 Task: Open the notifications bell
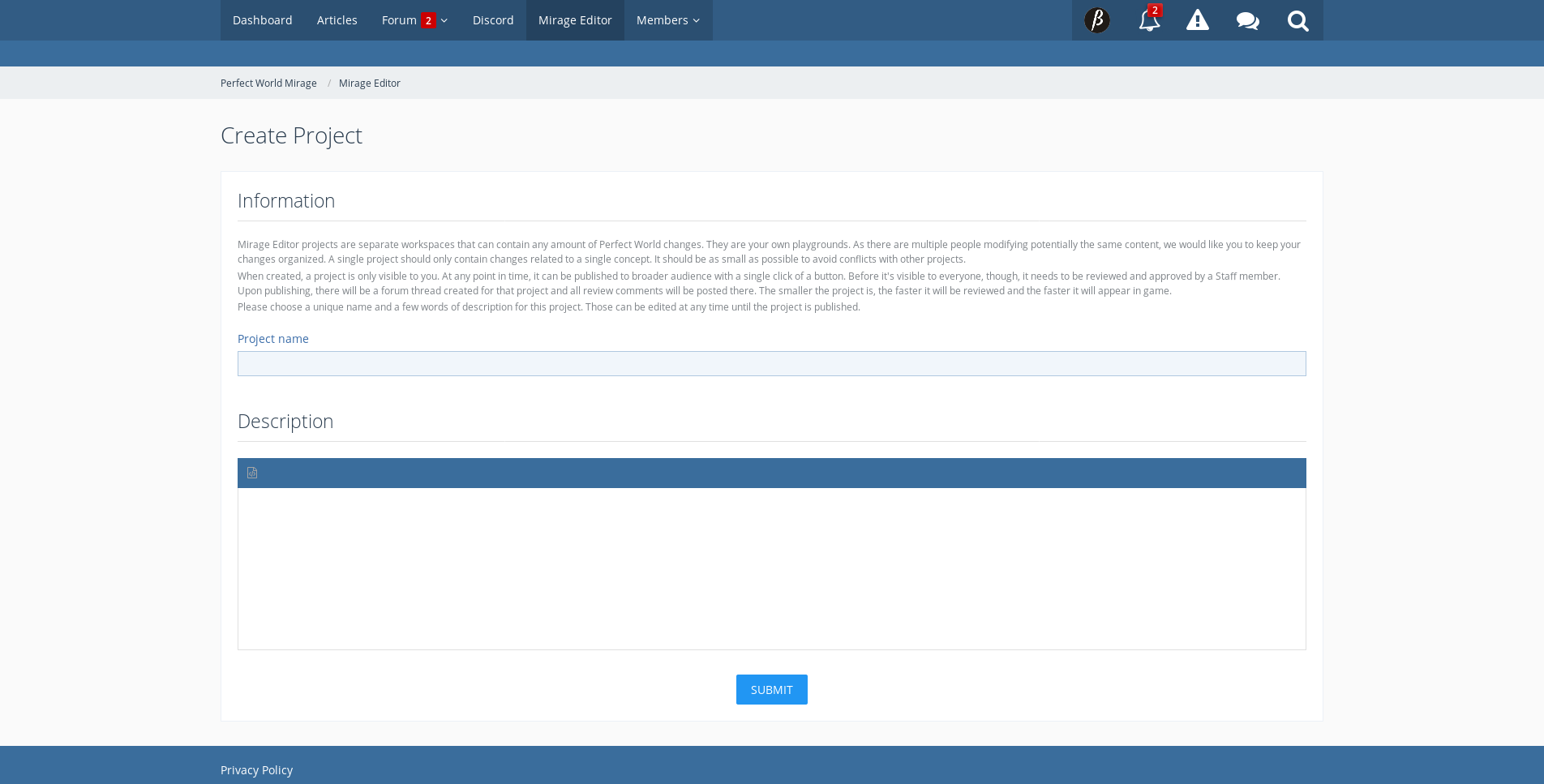coord(1148,20)
